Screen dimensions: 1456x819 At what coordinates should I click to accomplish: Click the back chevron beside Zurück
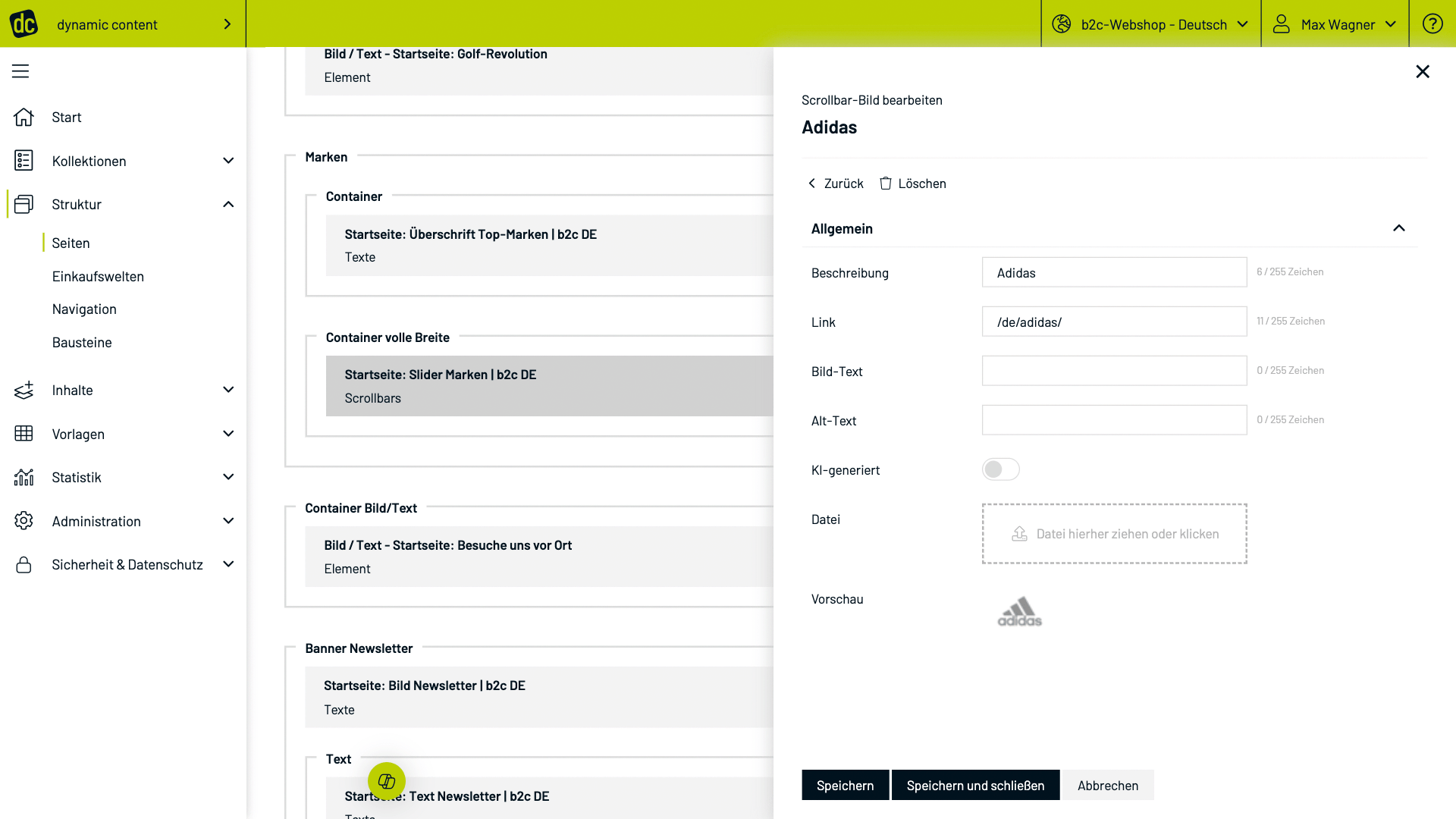[x=812, y=184]
